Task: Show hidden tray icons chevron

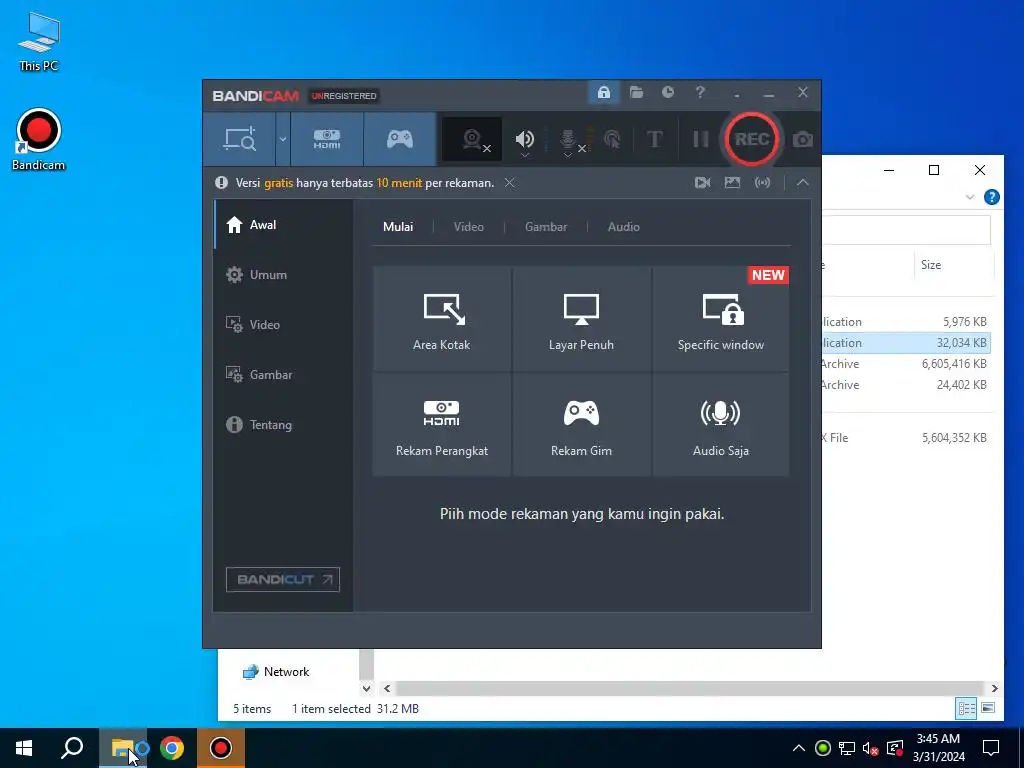Action: coord(799,748)
